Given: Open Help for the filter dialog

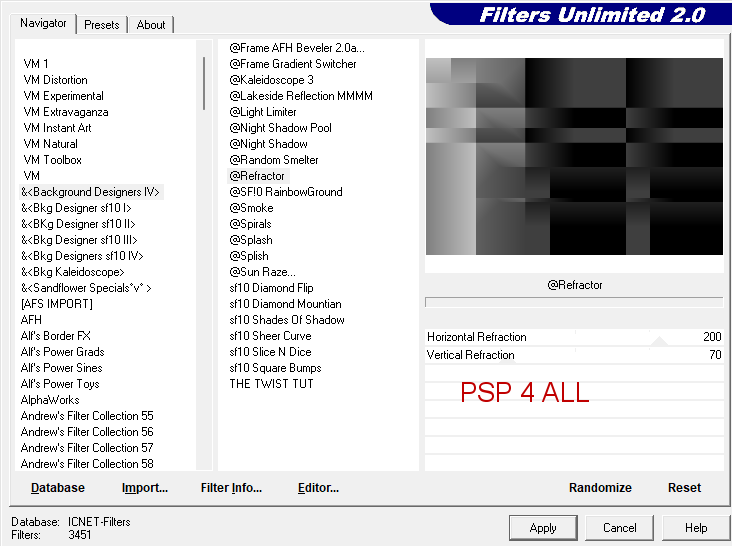Looking at the screenshot, I should 696,527.
